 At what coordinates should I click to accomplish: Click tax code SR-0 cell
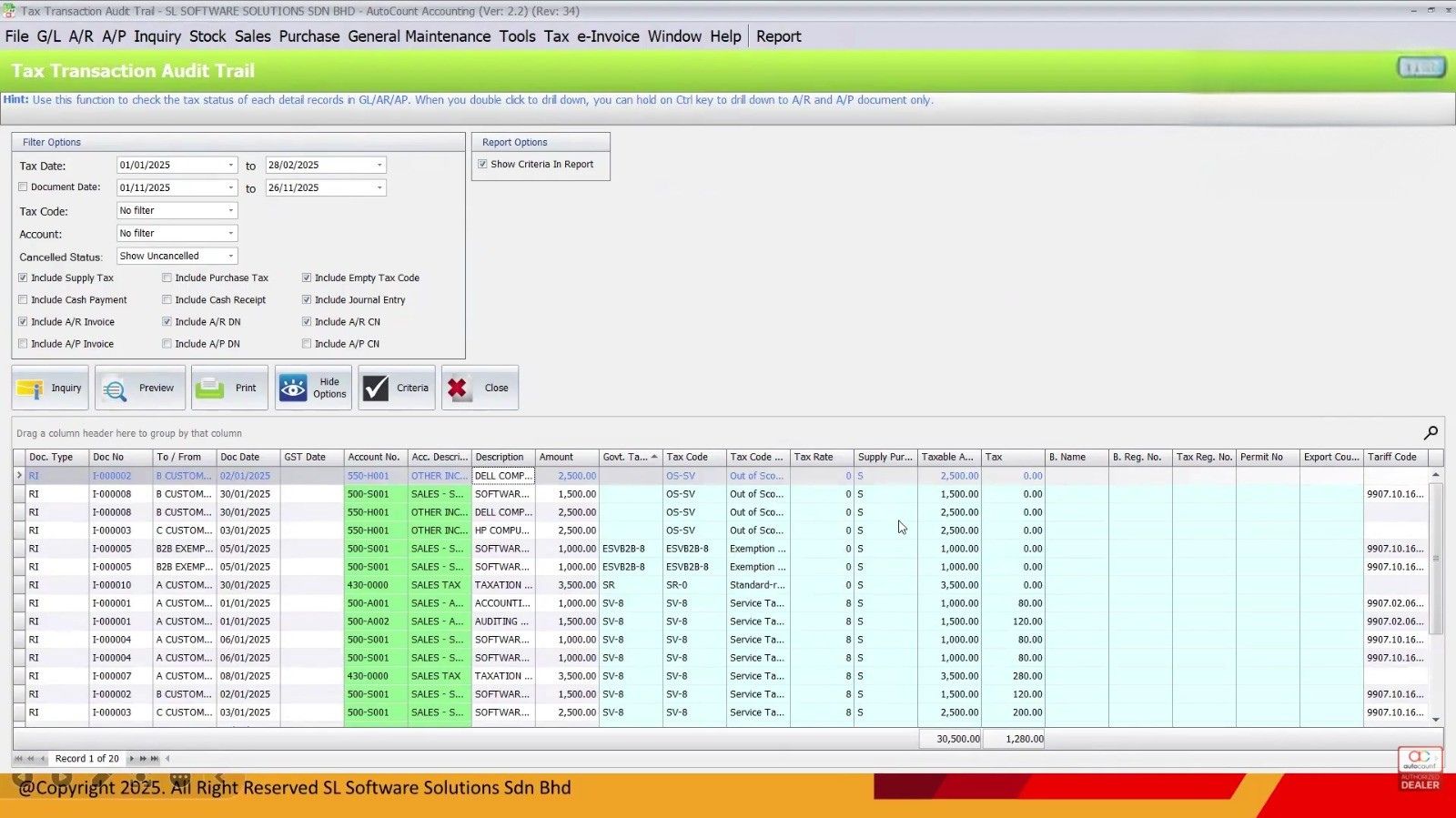pyautogui.click(x=694, y=585)
